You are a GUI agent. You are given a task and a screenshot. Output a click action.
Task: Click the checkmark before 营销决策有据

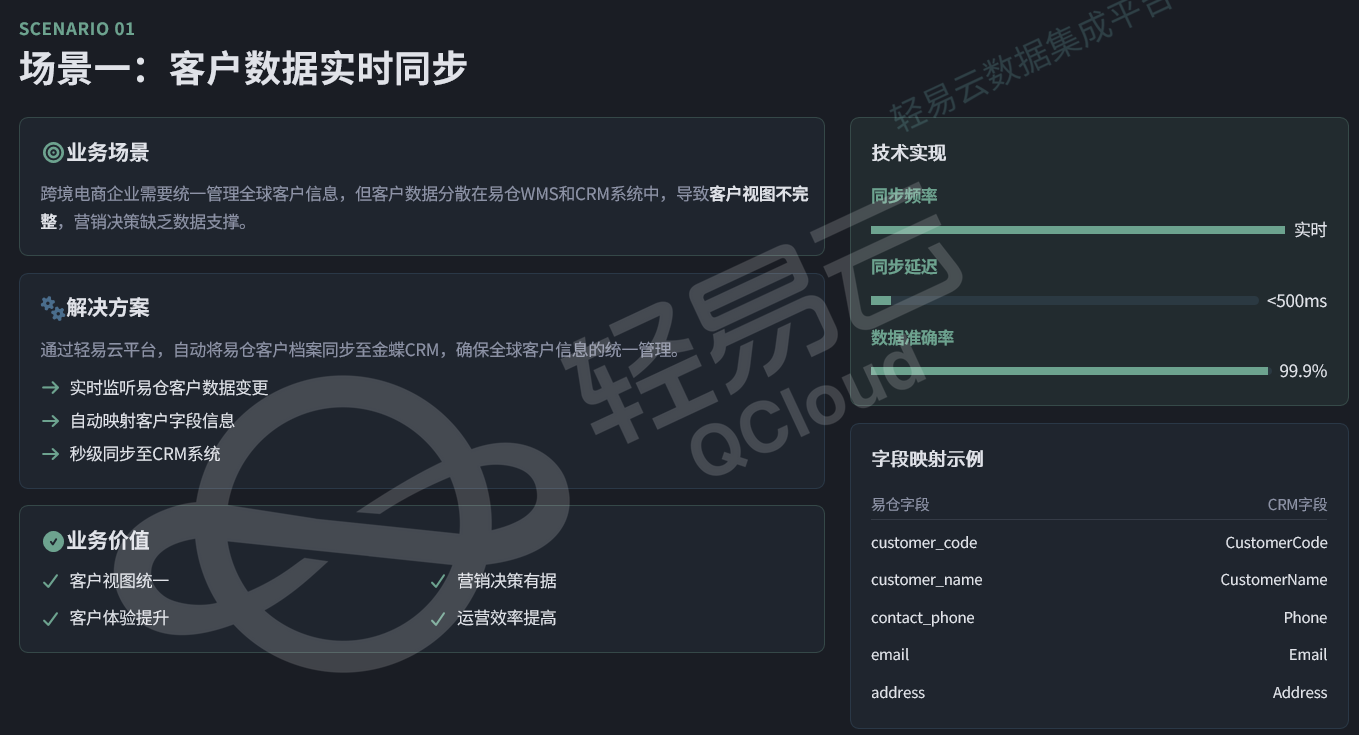pos(438,581)
